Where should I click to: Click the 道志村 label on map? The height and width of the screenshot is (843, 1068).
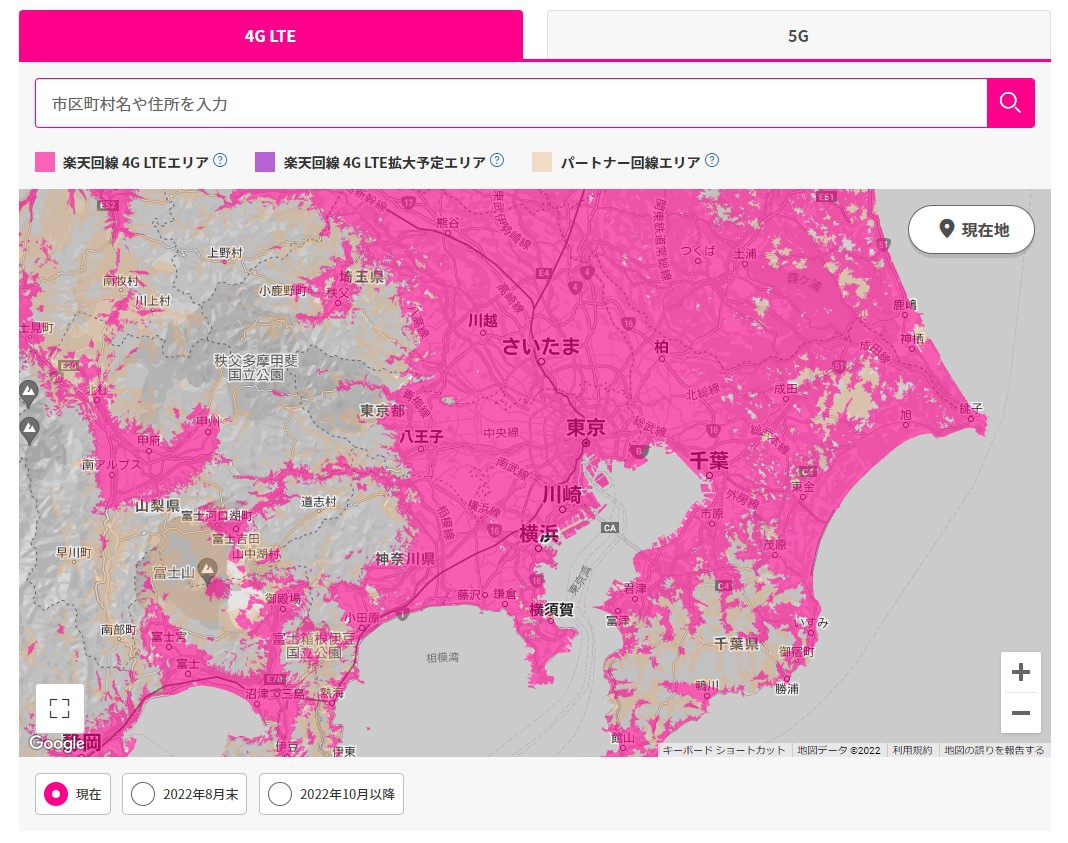pyautogui.click(x=319, y=501)
